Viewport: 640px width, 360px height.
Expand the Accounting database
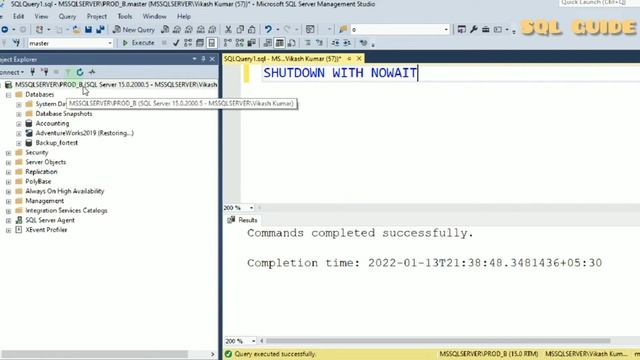(19, 124)
